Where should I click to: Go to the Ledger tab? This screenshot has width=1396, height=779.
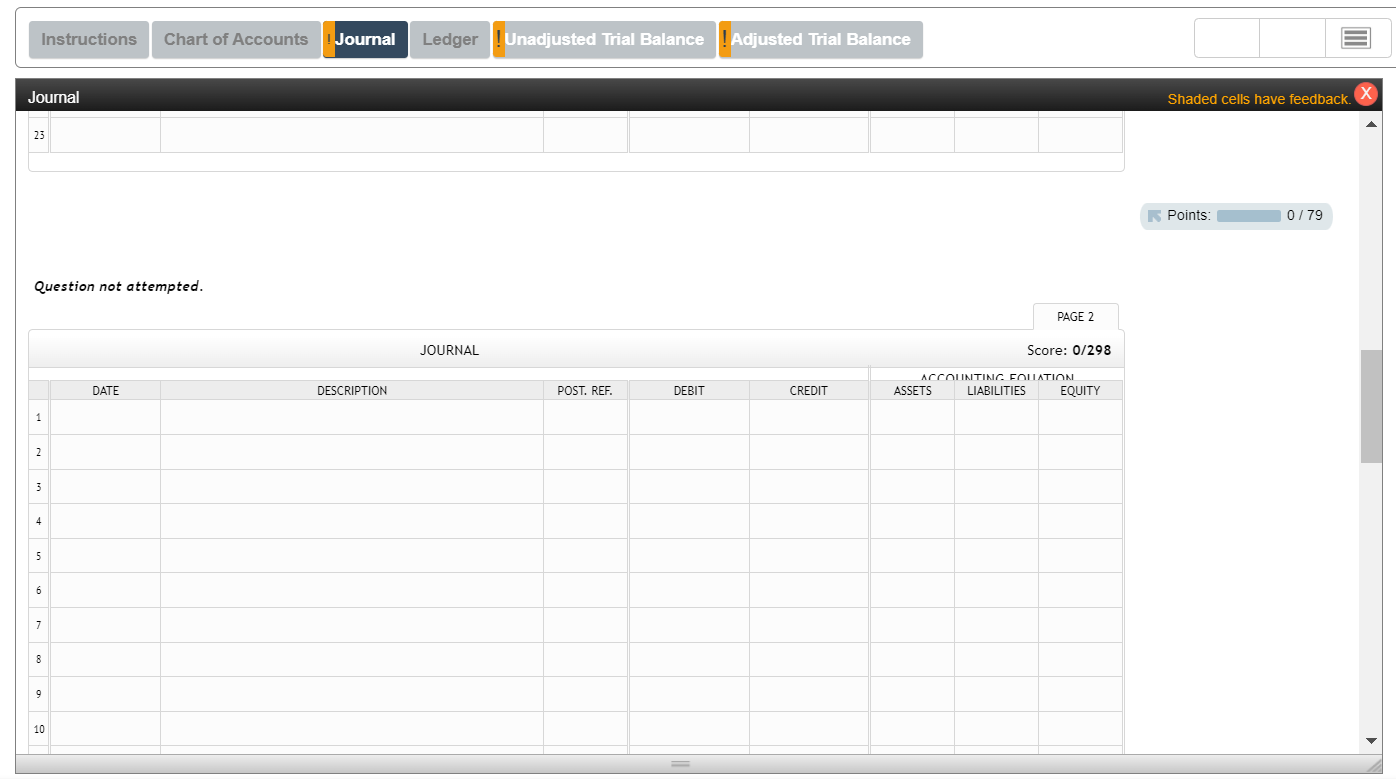coord(450,40)
